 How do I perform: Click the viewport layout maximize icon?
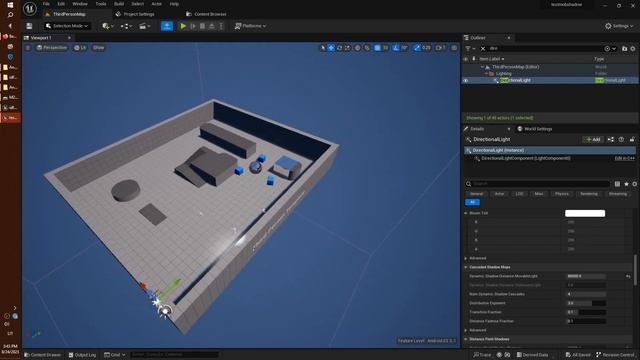454,48
